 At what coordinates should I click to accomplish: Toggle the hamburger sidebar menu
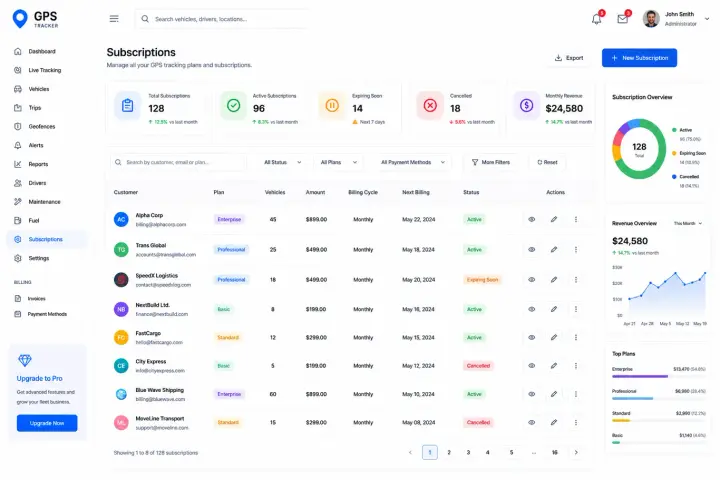[x=114, y=19]
